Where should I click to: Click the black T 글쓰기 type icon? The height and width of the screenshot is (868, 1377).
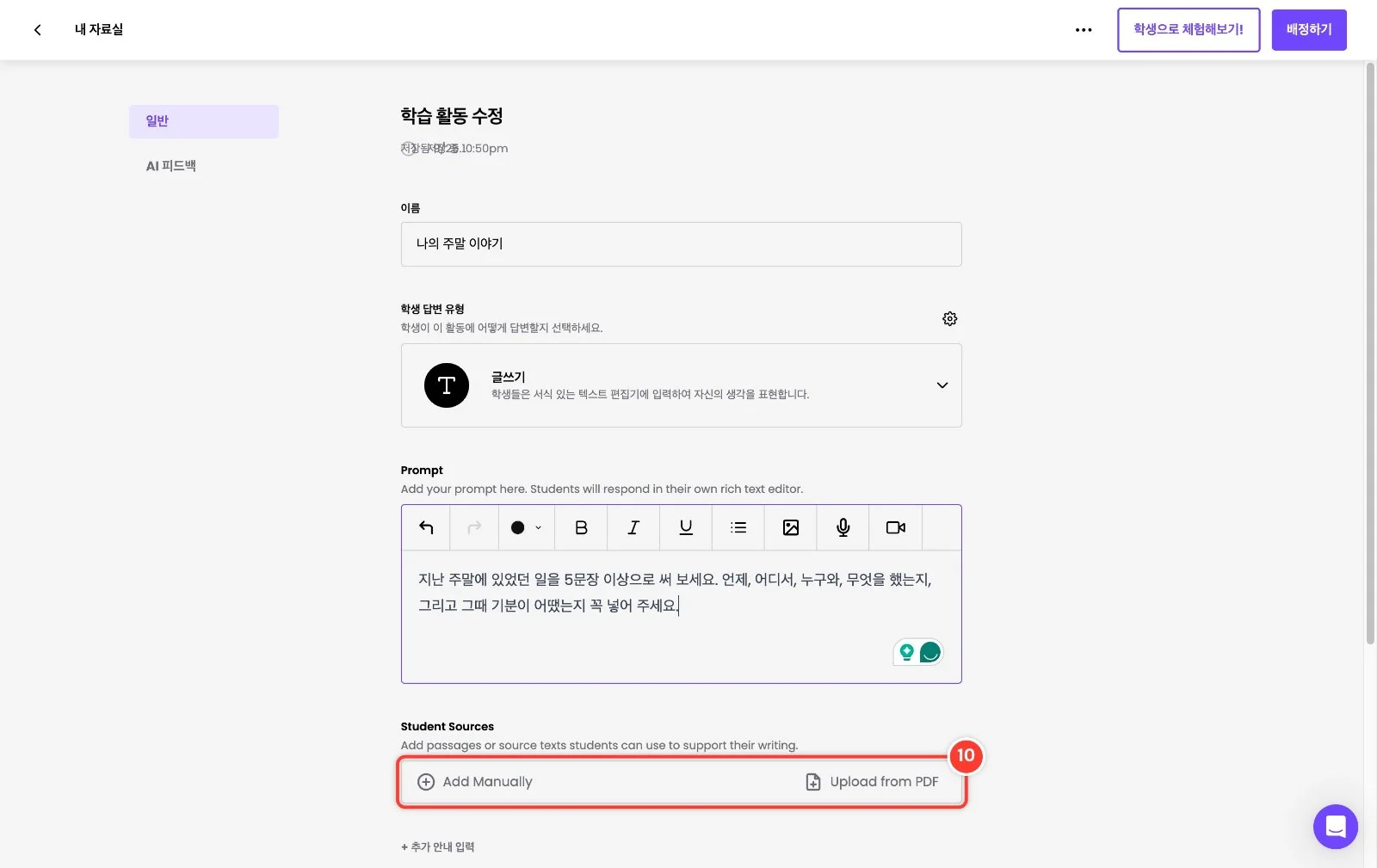coord(447,385)
